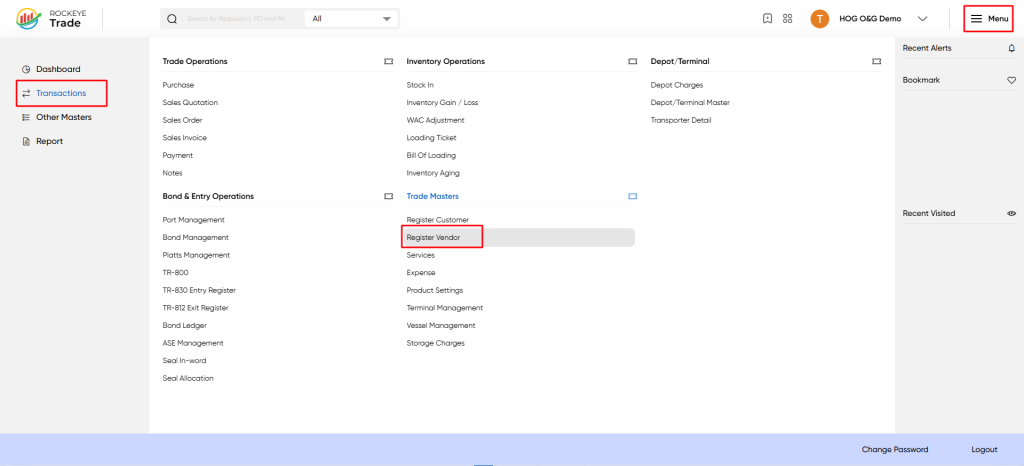This screenshot has width=1024, height=466.
Task: Expand the HOG O&G Demo account chevron
Action: 922,19
